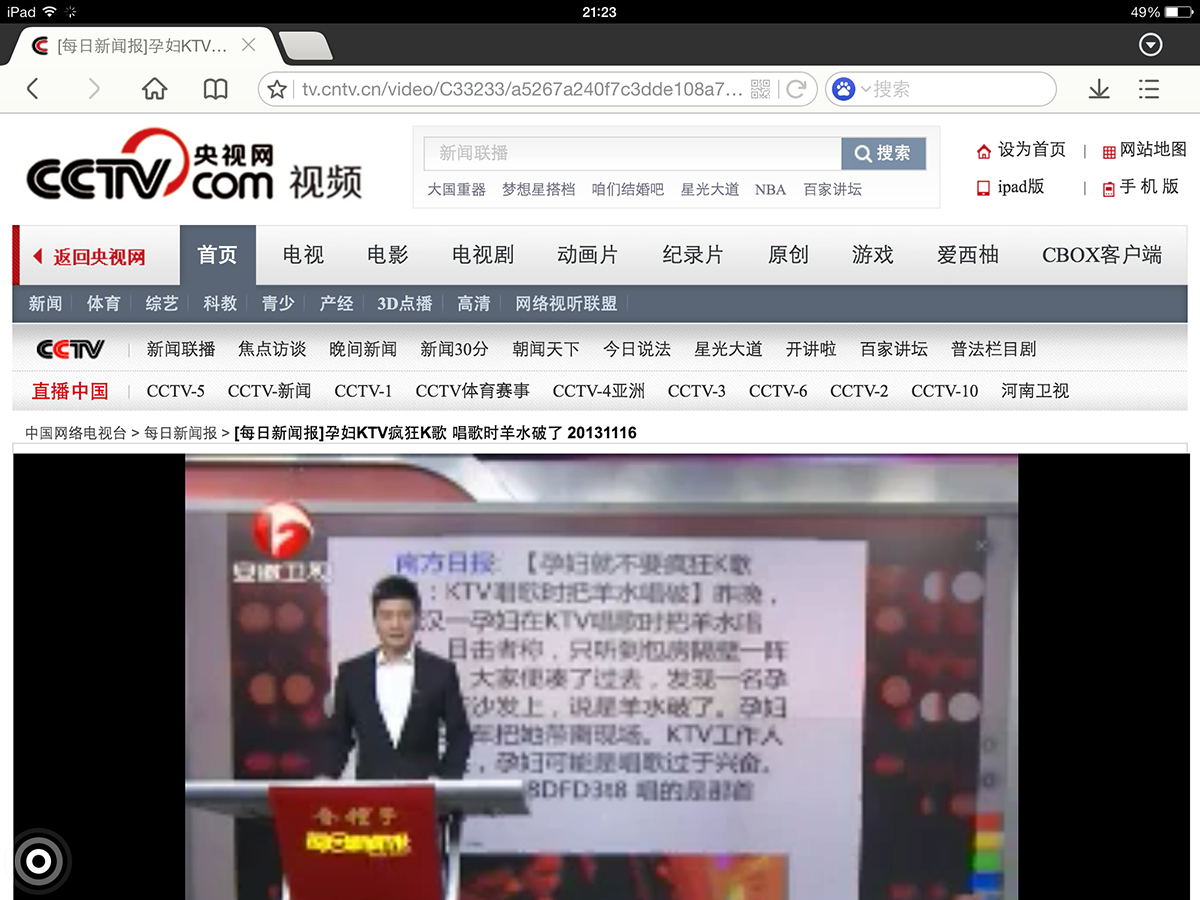1200x900 pixels.
Task: Select 动画片 navigation item
Action: pos(587,255)
